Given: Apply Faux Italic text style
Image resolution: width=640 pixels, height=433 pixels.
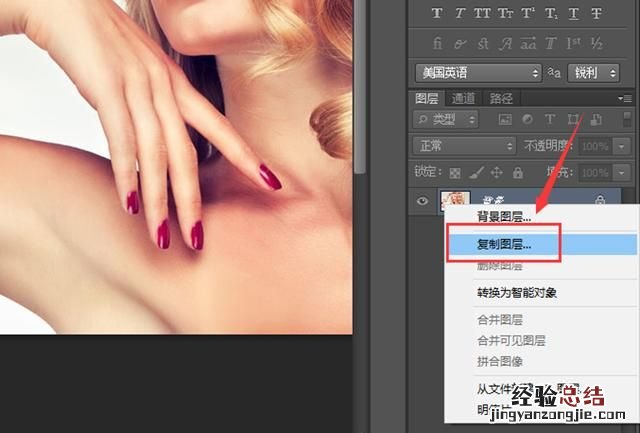Looking at the screenshot, I should coord(460,13).
